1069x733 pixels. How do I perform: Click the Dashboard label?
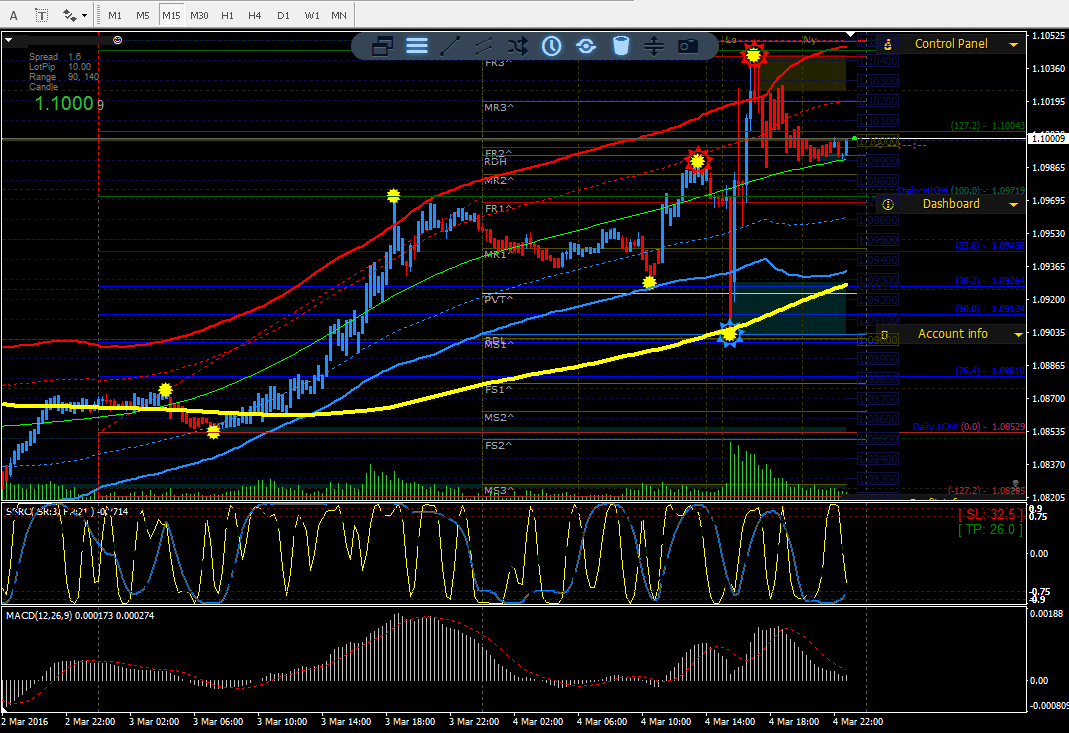[x=951, y=204]
